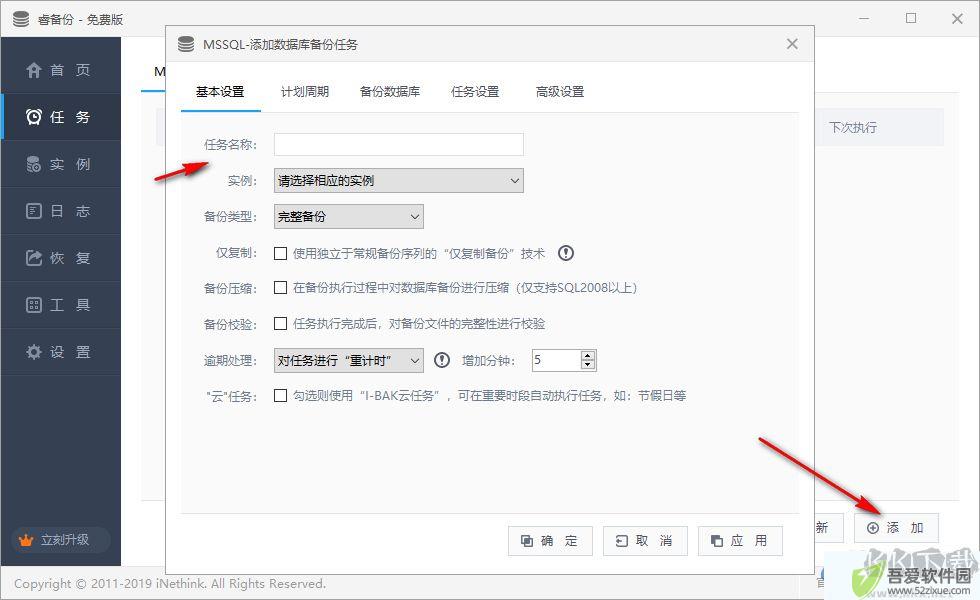Screen dimensions: 980x600
Task: Enable the 仅复制 copy-only backup checkbox
Action: [x=281, y=253]
